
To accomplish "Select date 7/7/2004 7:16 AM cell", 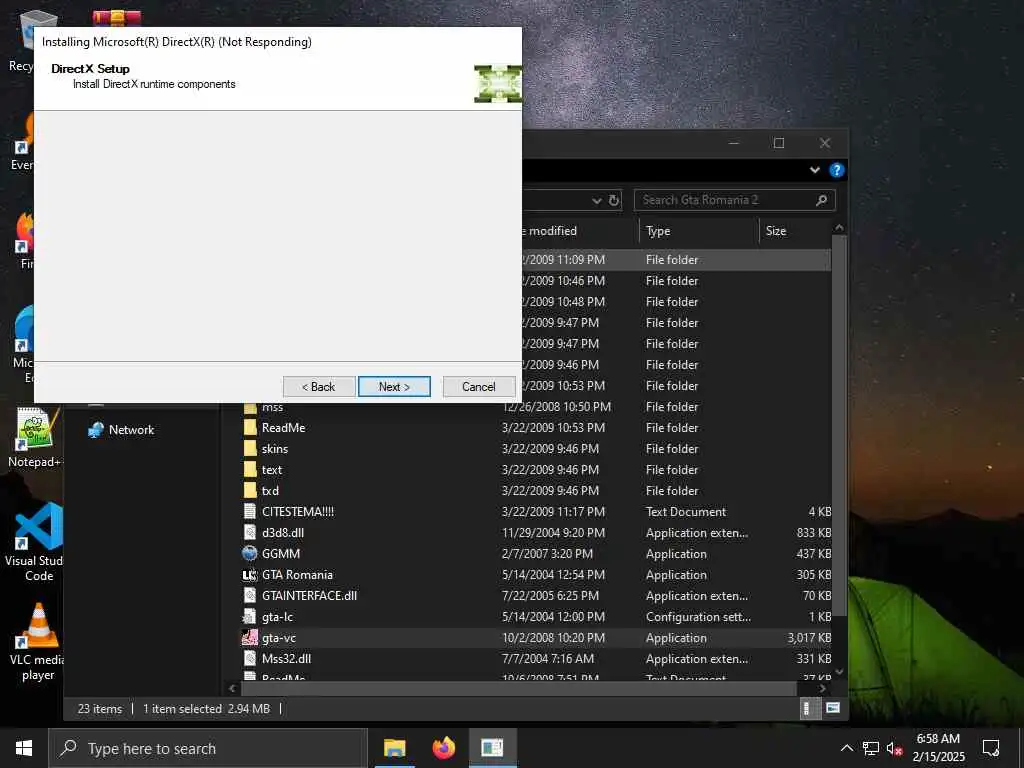I will pos(547,659).
